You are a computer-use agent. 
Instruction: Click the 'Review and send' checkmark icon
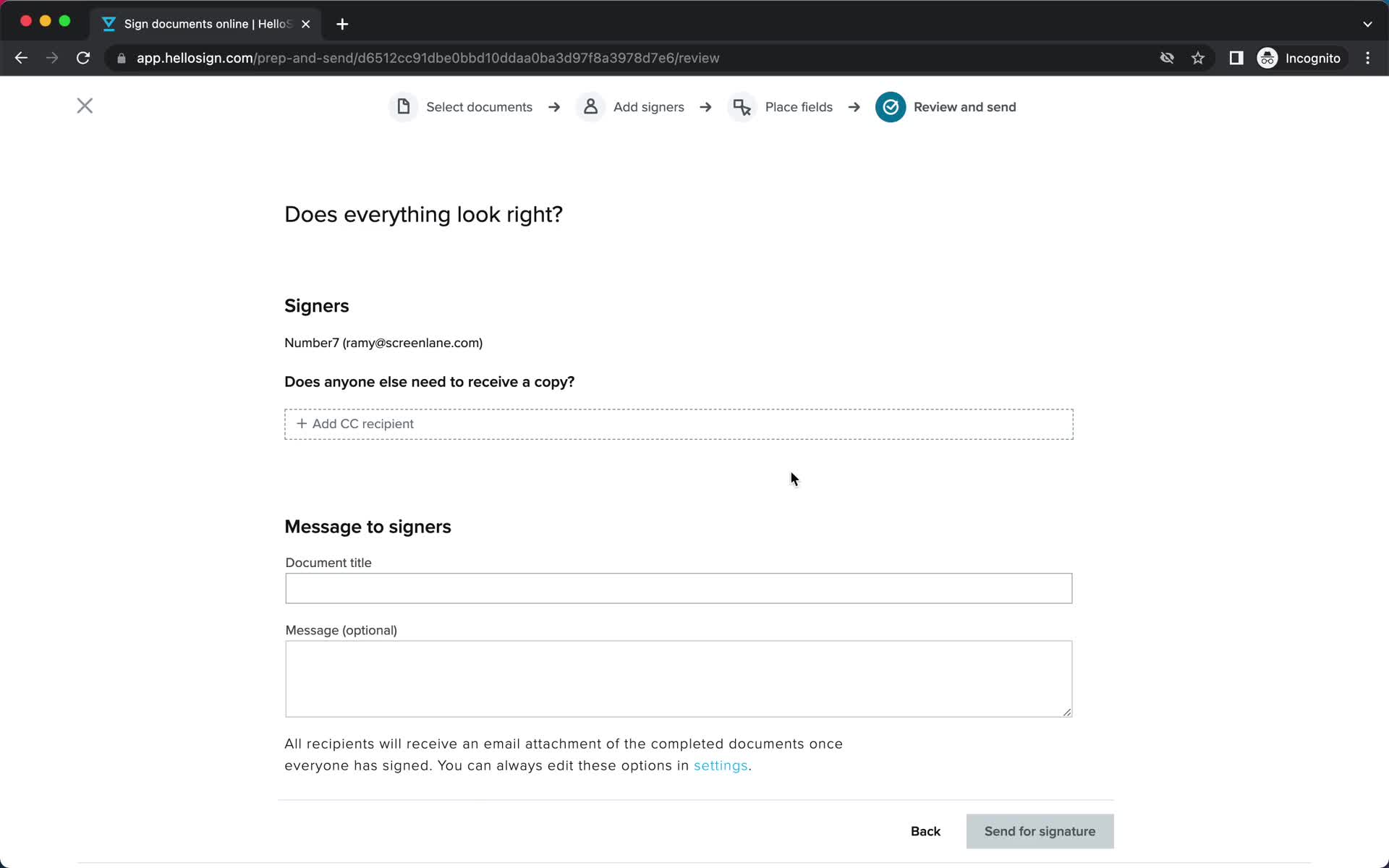click(890, 107)
